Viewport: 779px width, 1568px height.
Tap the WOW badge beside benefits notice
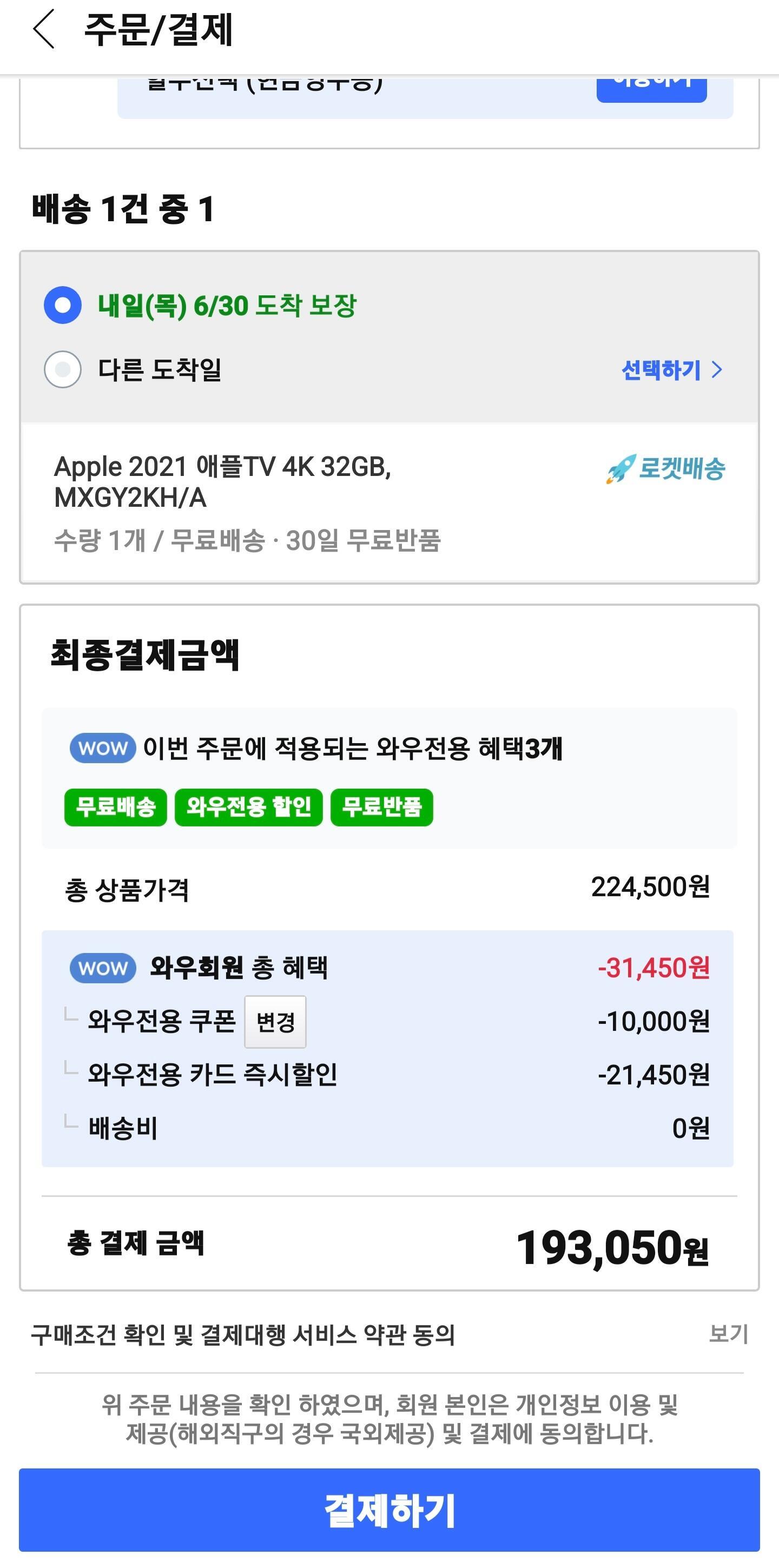(x=102, y=748)
